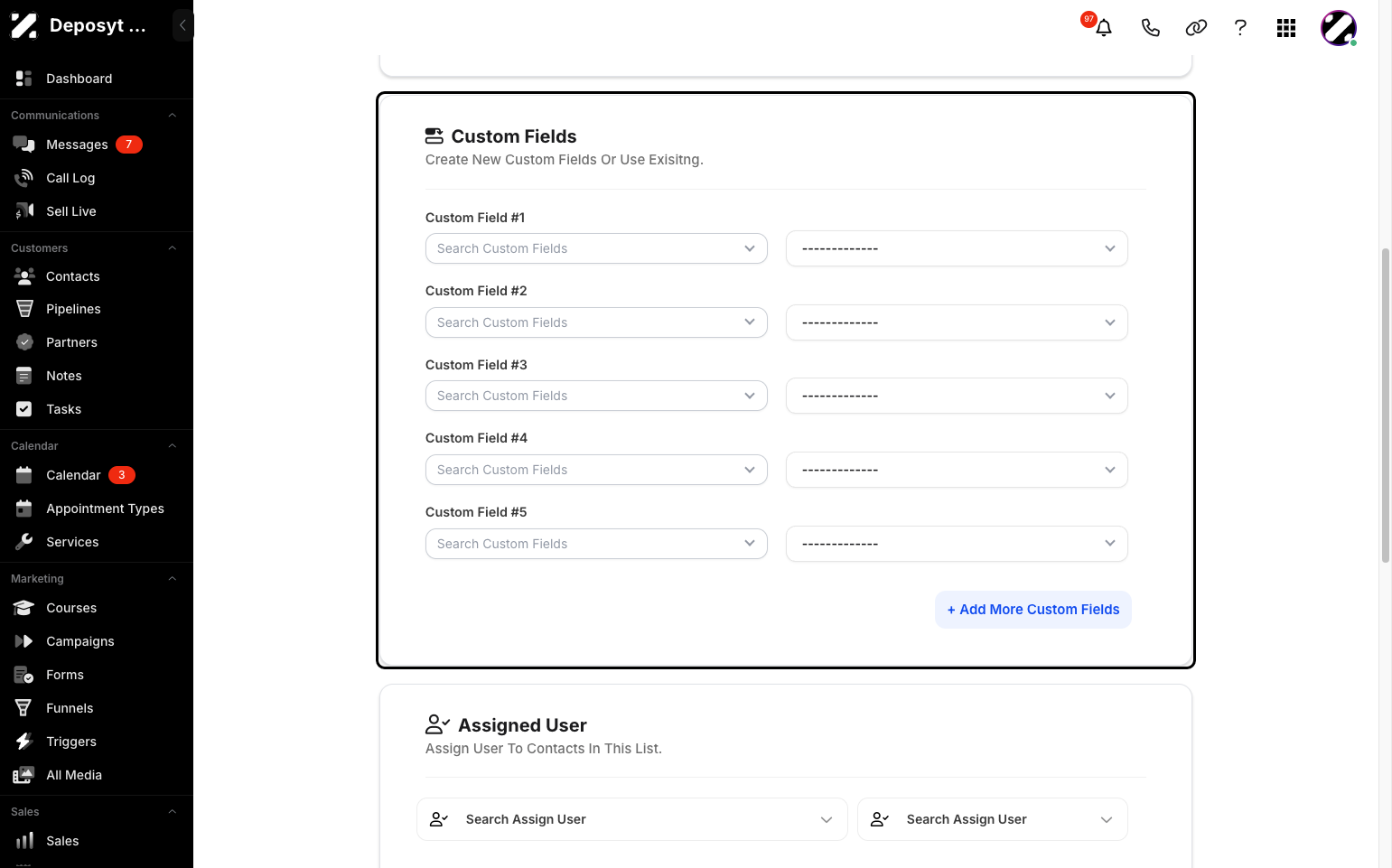Open the right Search Assign User dropdown
The height and width of the screenshot is (868, 1392).
coord(993,819)
